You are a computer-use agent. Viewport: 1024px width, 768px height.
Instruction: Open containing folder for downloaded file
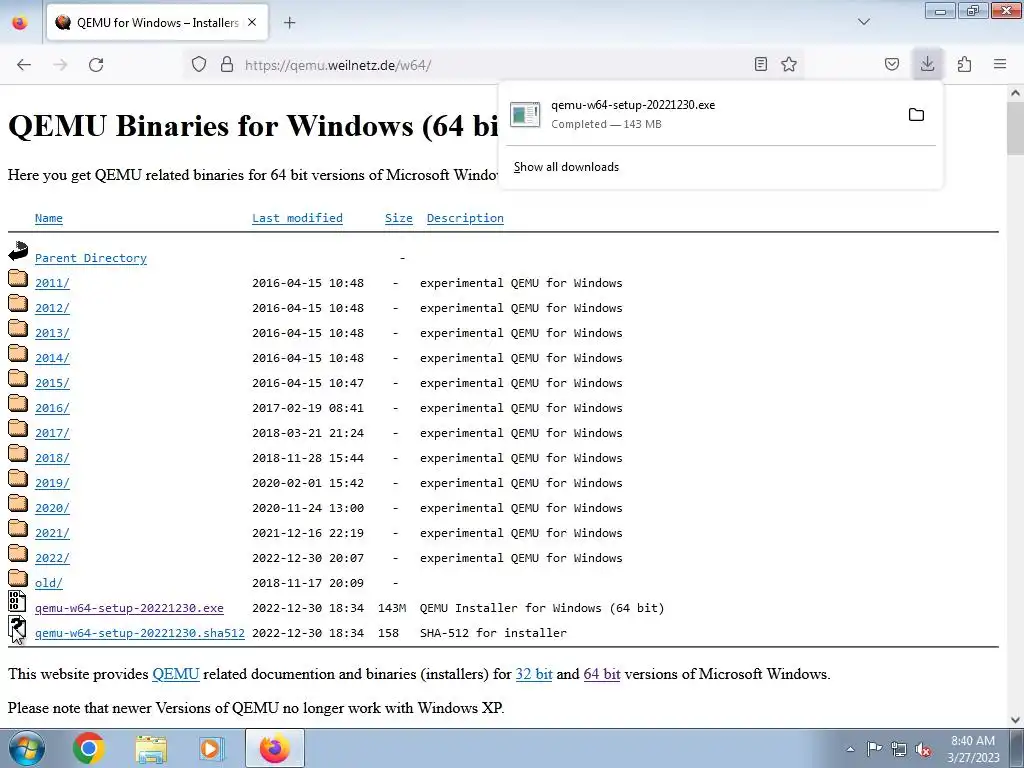pyautogui.click(x=916, y=115)
